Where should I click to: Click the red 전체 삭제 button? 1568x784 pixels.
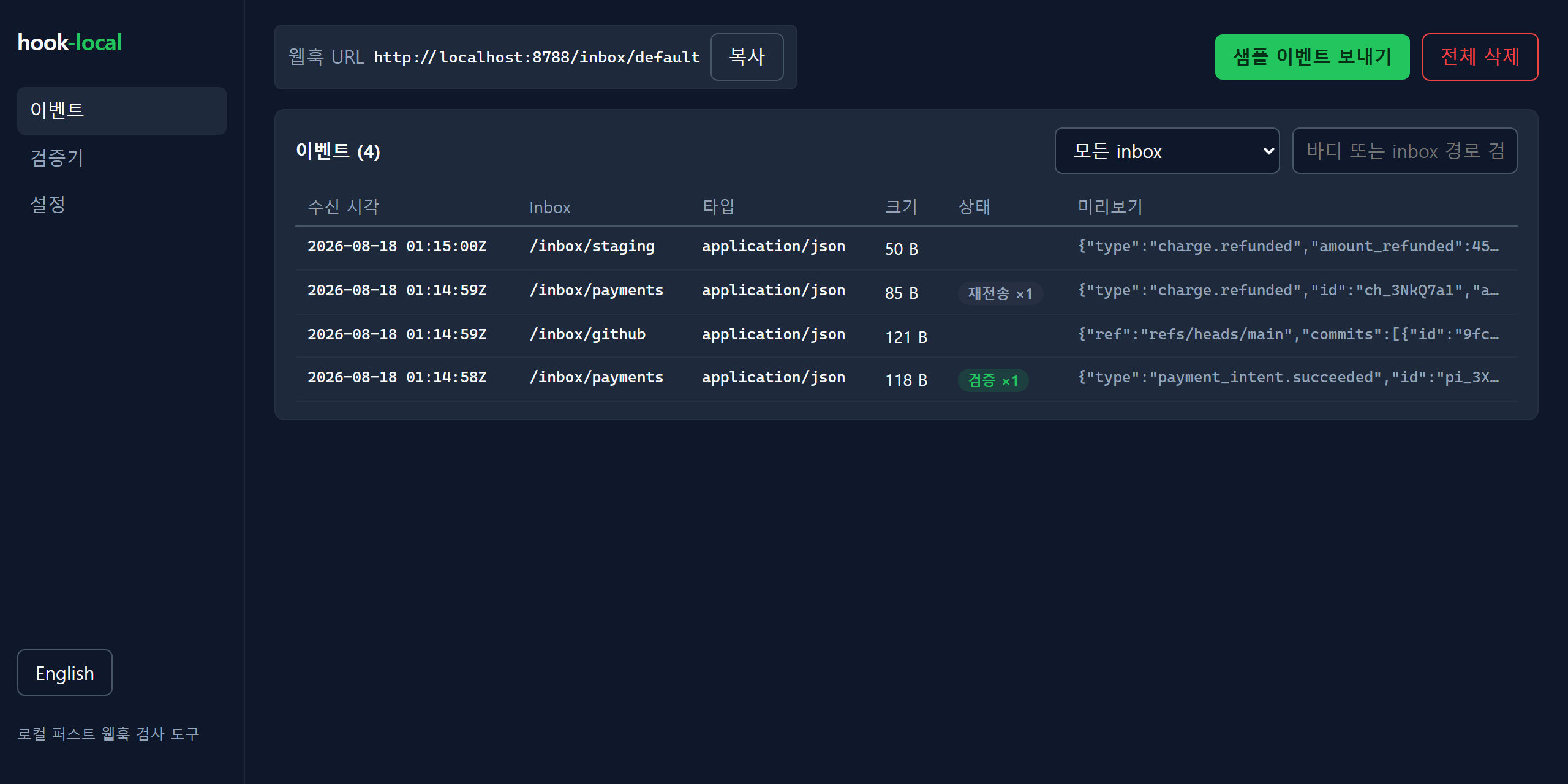1480,57
